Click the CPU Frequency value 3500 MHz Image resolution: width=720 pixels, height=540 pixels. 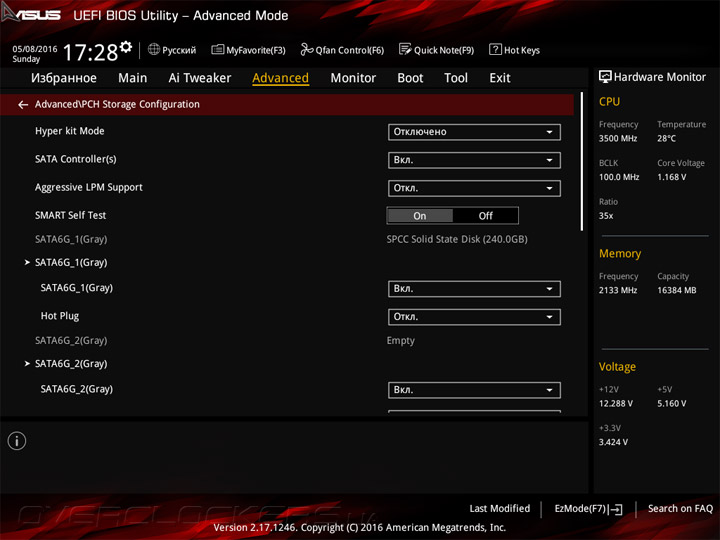618,138
